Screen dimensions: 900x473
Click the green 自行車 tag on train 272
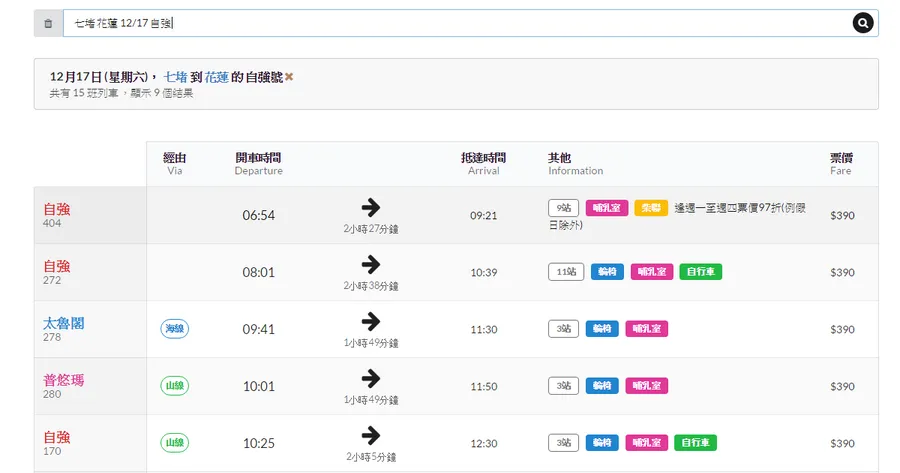pyautogui.click(x=700, y=272)
